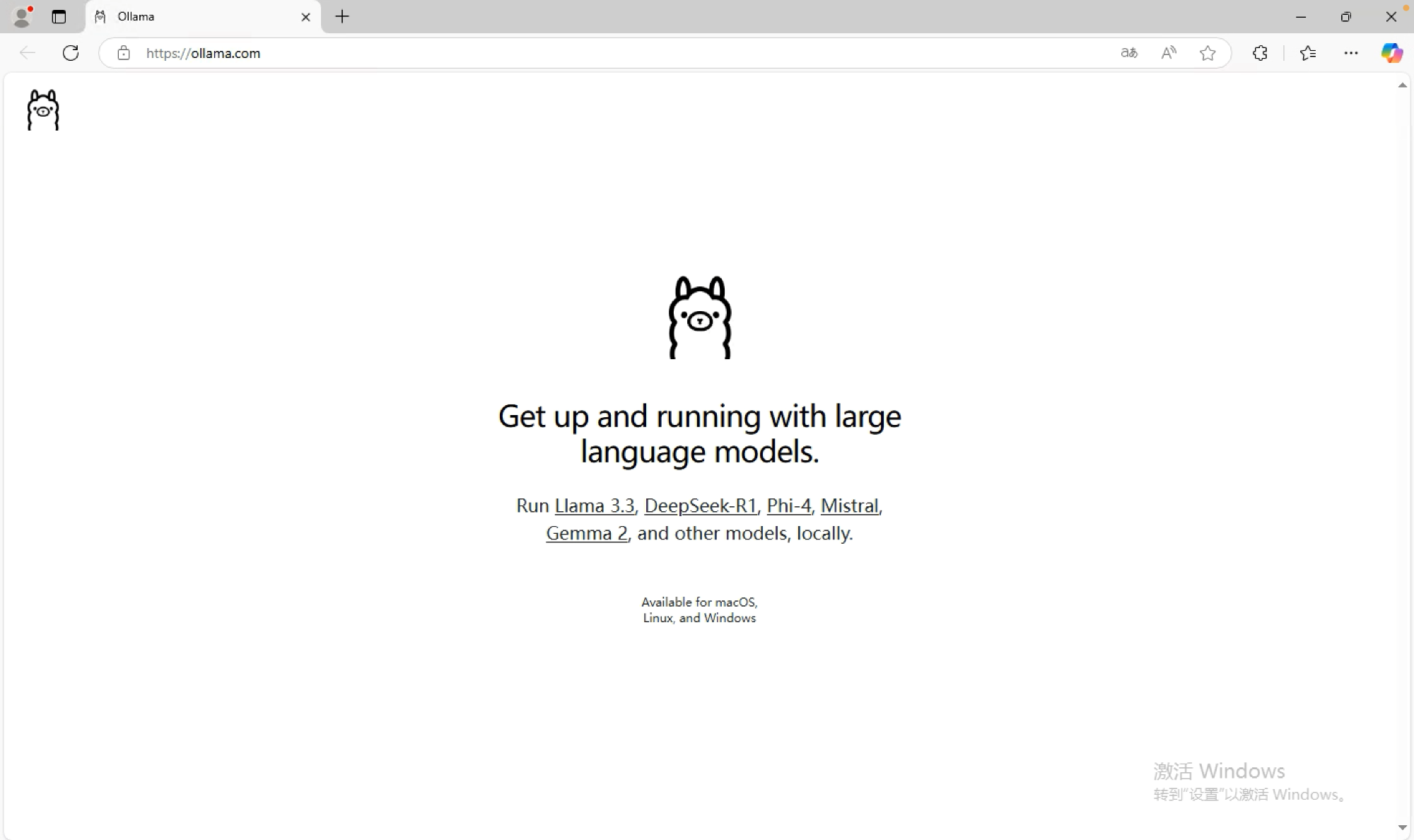Add this page to favorites with the star

point(1208,53)
